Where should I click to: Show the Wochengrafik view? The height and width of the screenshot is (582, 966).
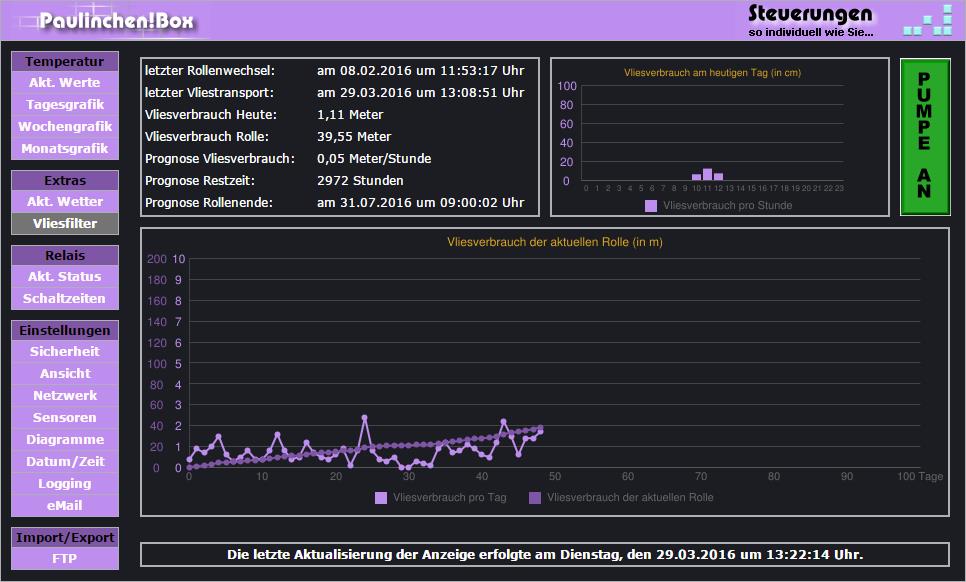(64, 127)
